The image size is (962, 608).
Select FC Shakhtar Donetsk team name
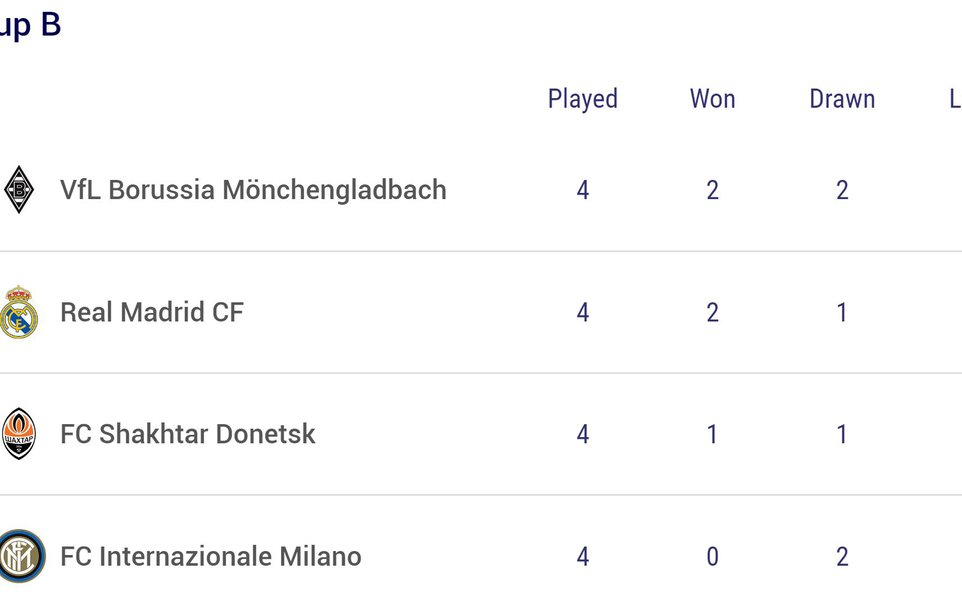[x=188, y=434]
